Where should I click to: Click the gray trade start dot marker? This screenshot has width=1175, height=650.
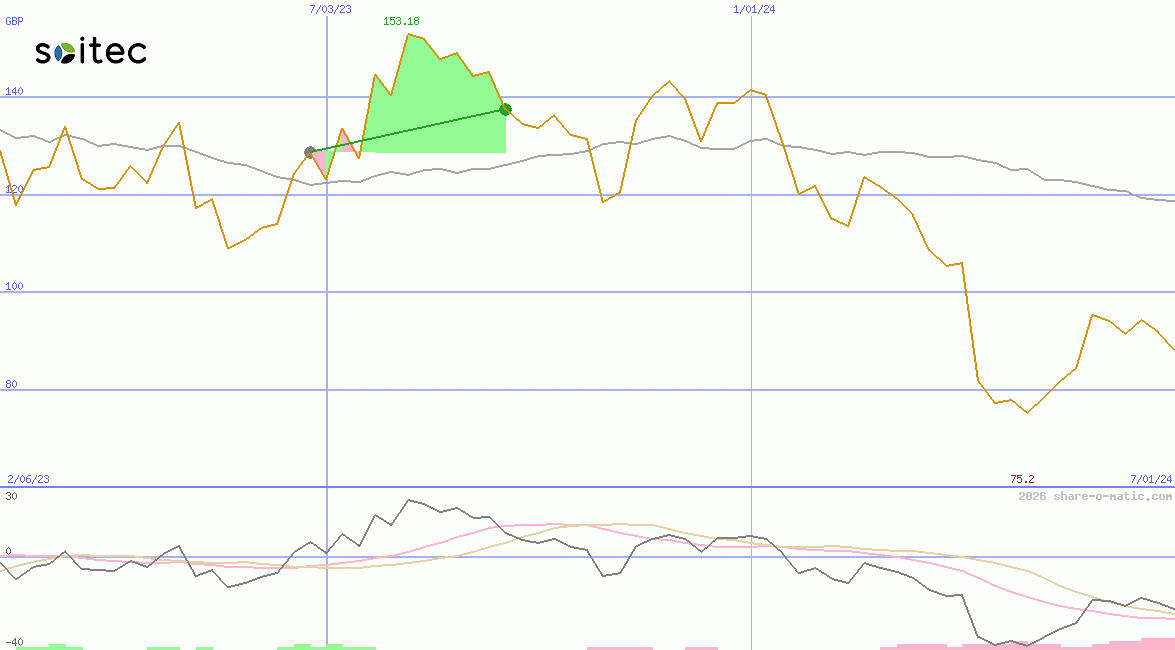[310, 152]
